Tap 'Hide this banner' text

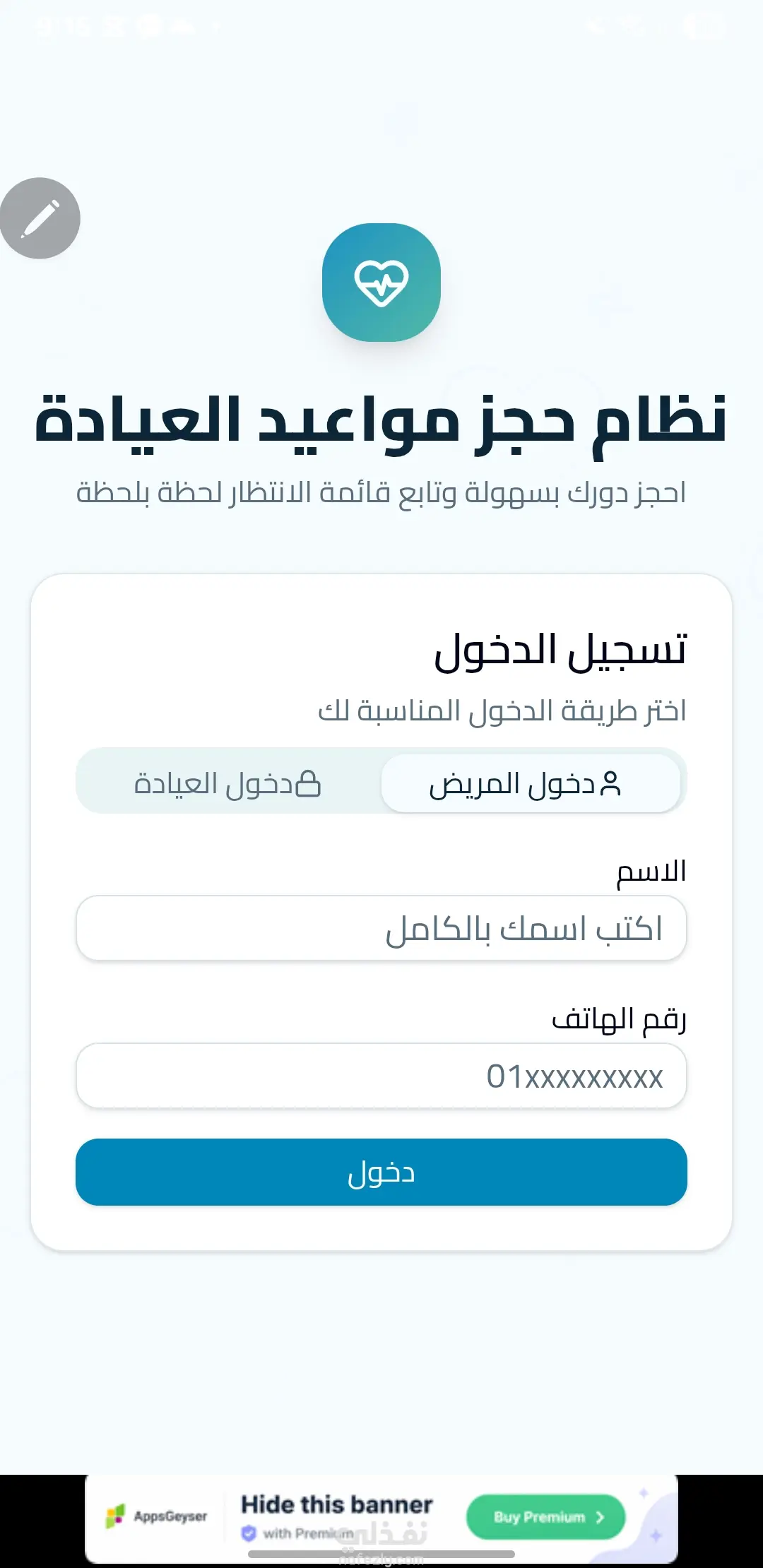[x=337, y=1504]
